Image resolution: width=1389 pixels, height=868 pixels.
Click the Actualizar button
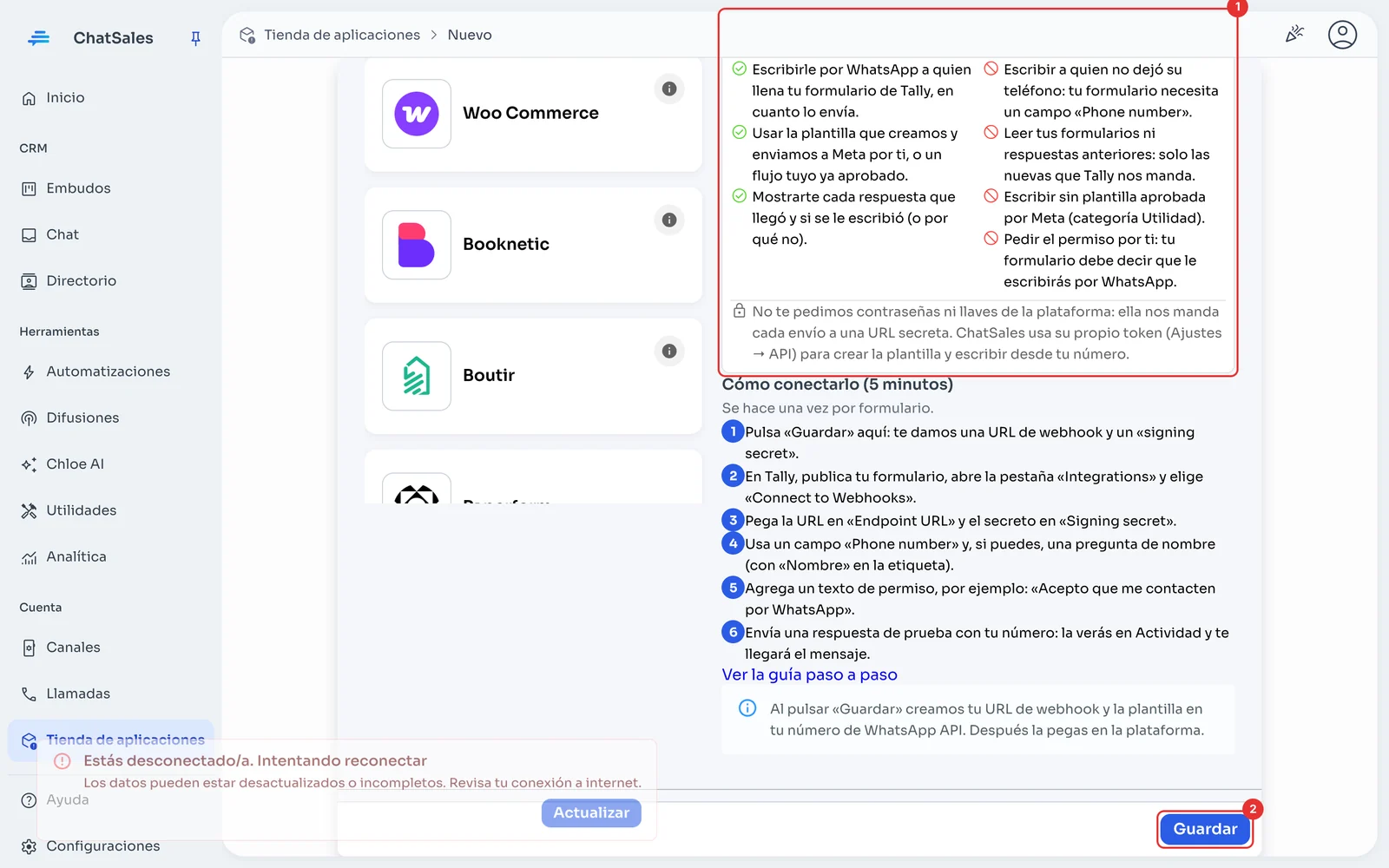click(x=591, y=813)
